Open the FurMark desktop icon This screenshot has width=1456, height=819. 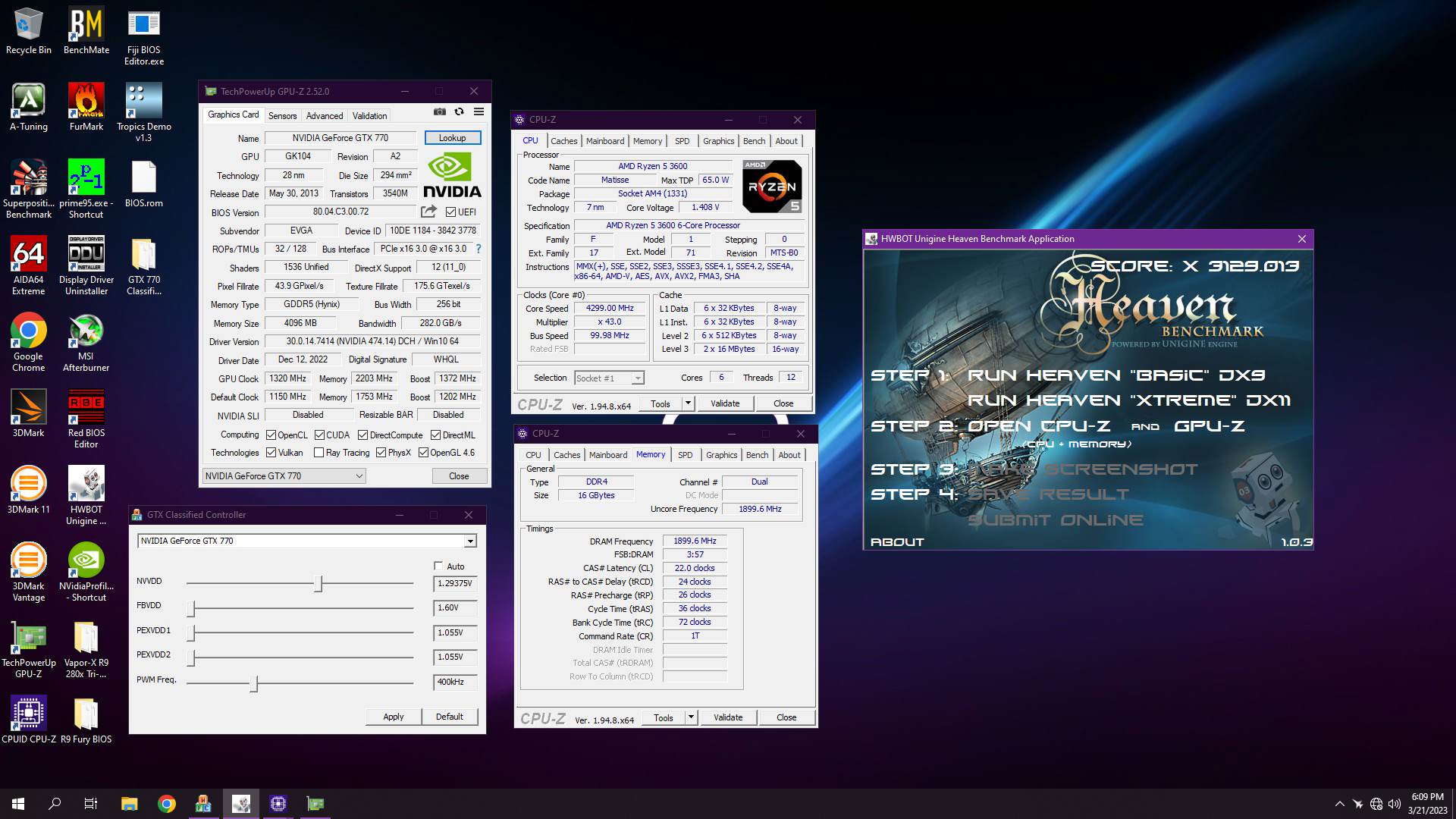[x=86, y=107]
